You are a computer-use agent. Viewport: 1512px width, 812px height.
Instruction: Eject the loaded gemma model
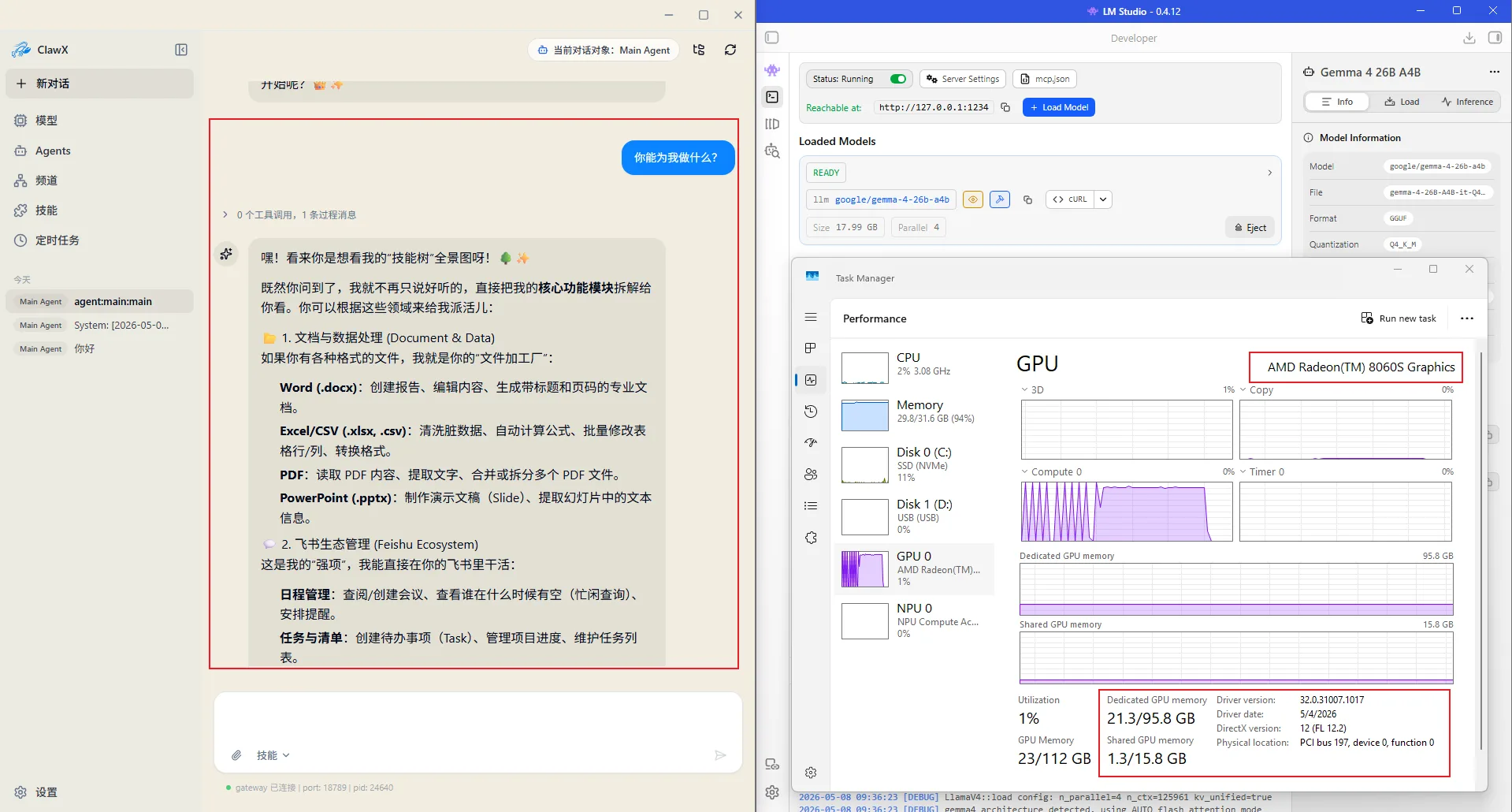[x=1250, y=228]
